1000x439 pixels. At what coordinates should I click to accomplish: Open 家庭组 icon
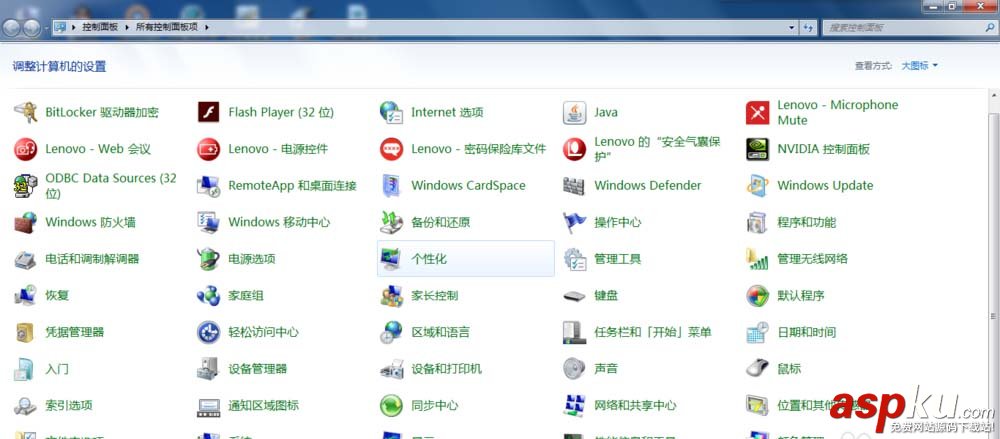point(209,295)
